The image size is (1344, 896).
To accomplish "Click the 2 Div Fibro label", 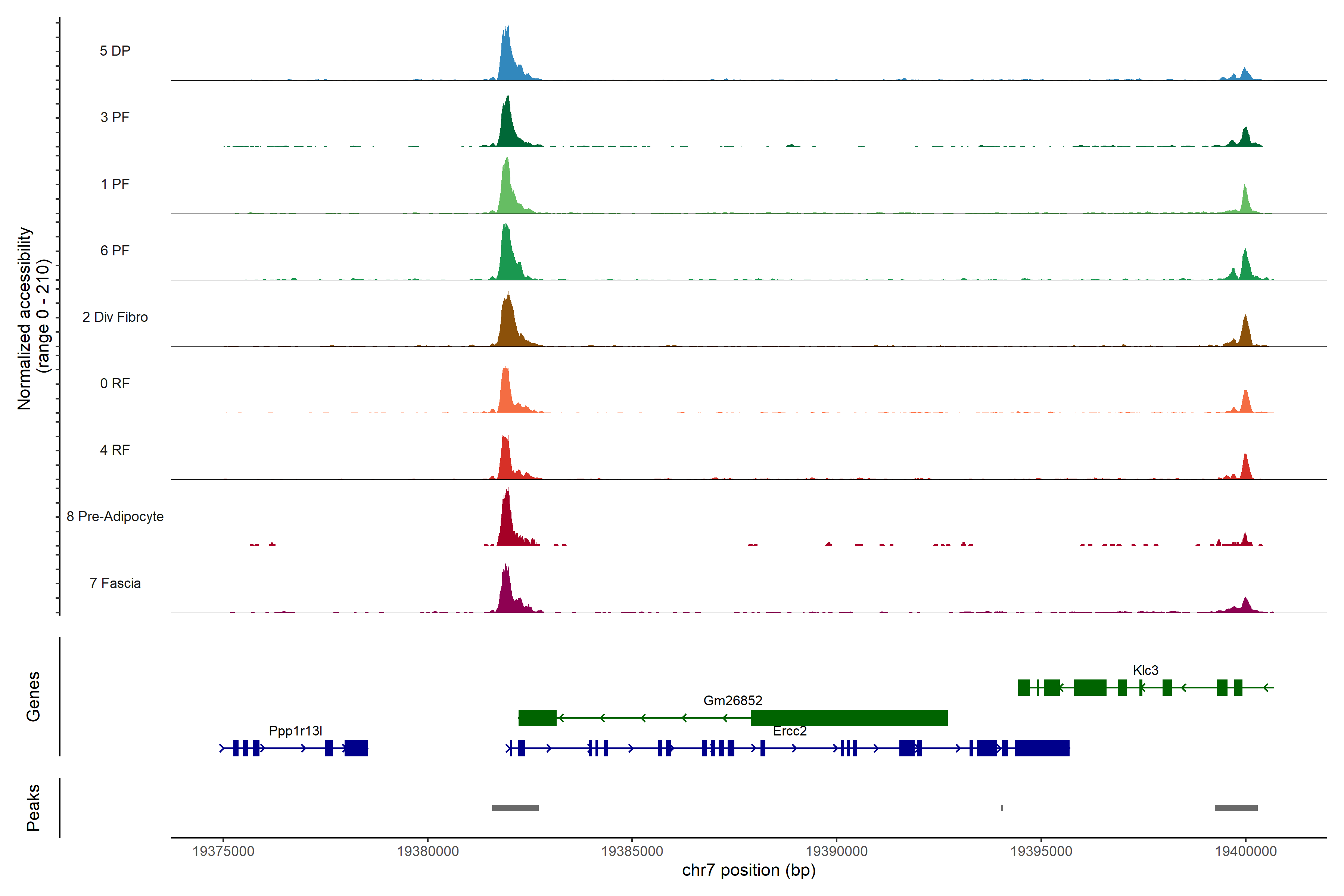I will point(115,317).
